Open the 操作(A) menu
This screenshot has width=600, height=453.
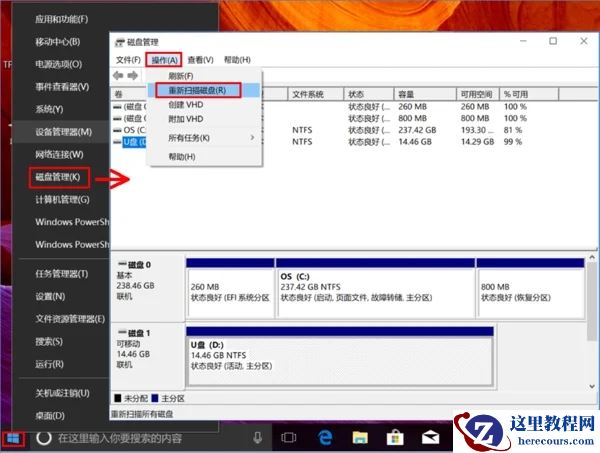point(164,60)
